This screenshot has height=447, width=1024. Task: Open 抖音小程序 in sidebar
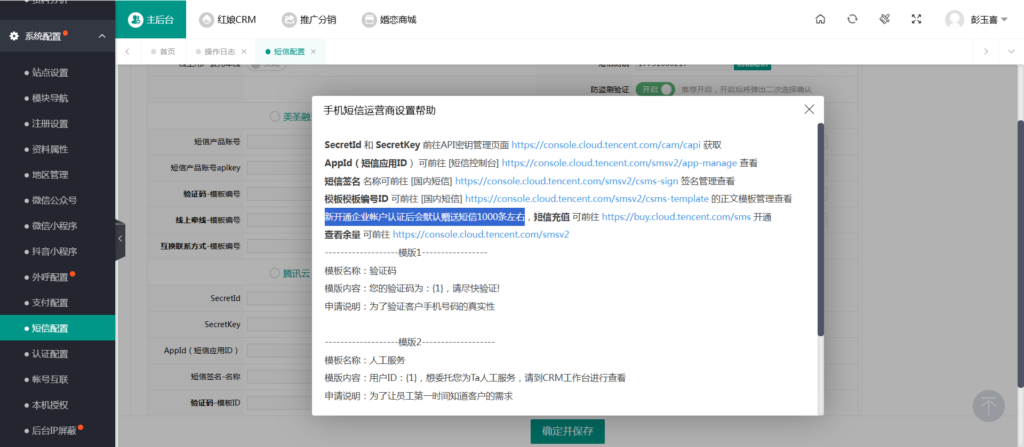pyautogui.click(x=55, y=252)
